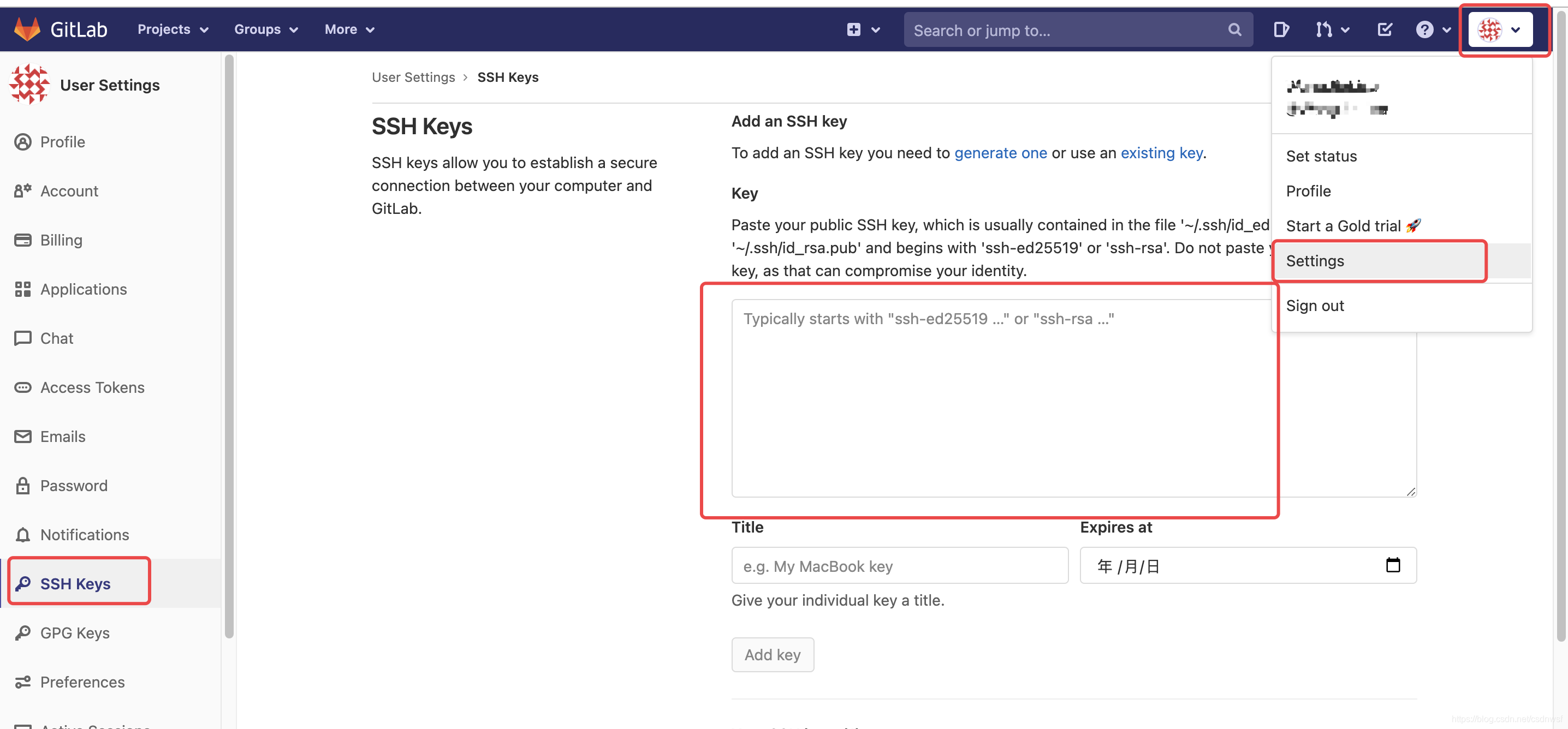Screen dimensions: 1568x729
Task: Expand the Projects dropdown
Action: pos(173,29)
